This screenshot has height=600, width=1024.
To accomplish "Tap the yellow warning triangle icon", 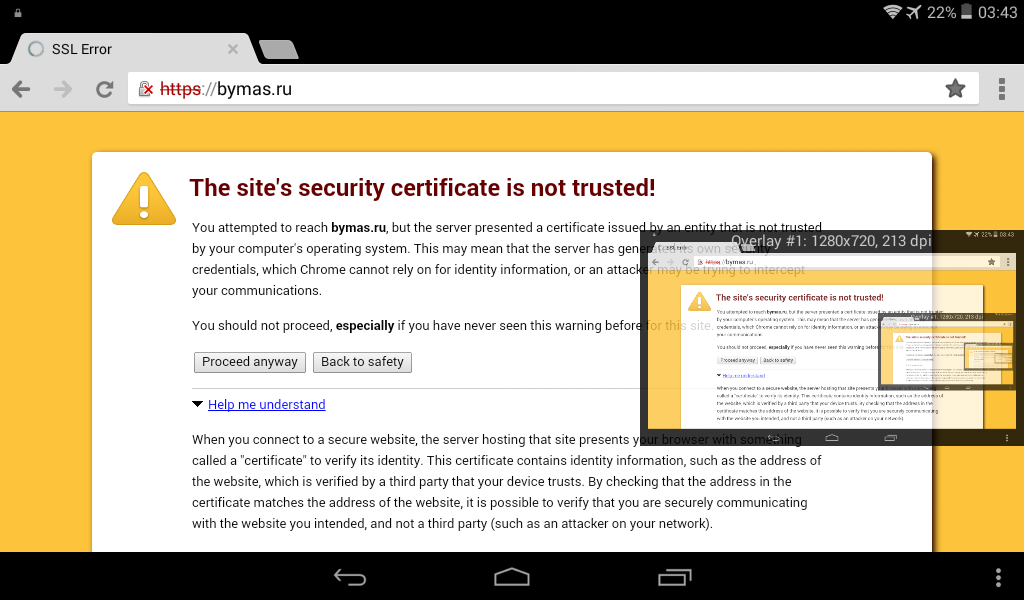I will (x=144, y=198).
